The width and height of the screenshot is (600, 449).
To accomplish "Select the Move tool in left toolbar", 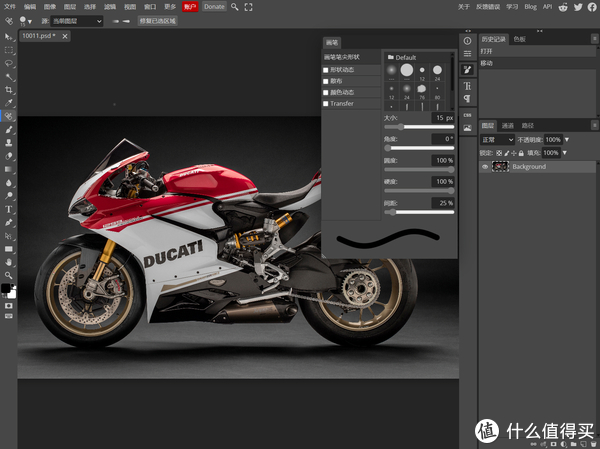I will (9, 36).
